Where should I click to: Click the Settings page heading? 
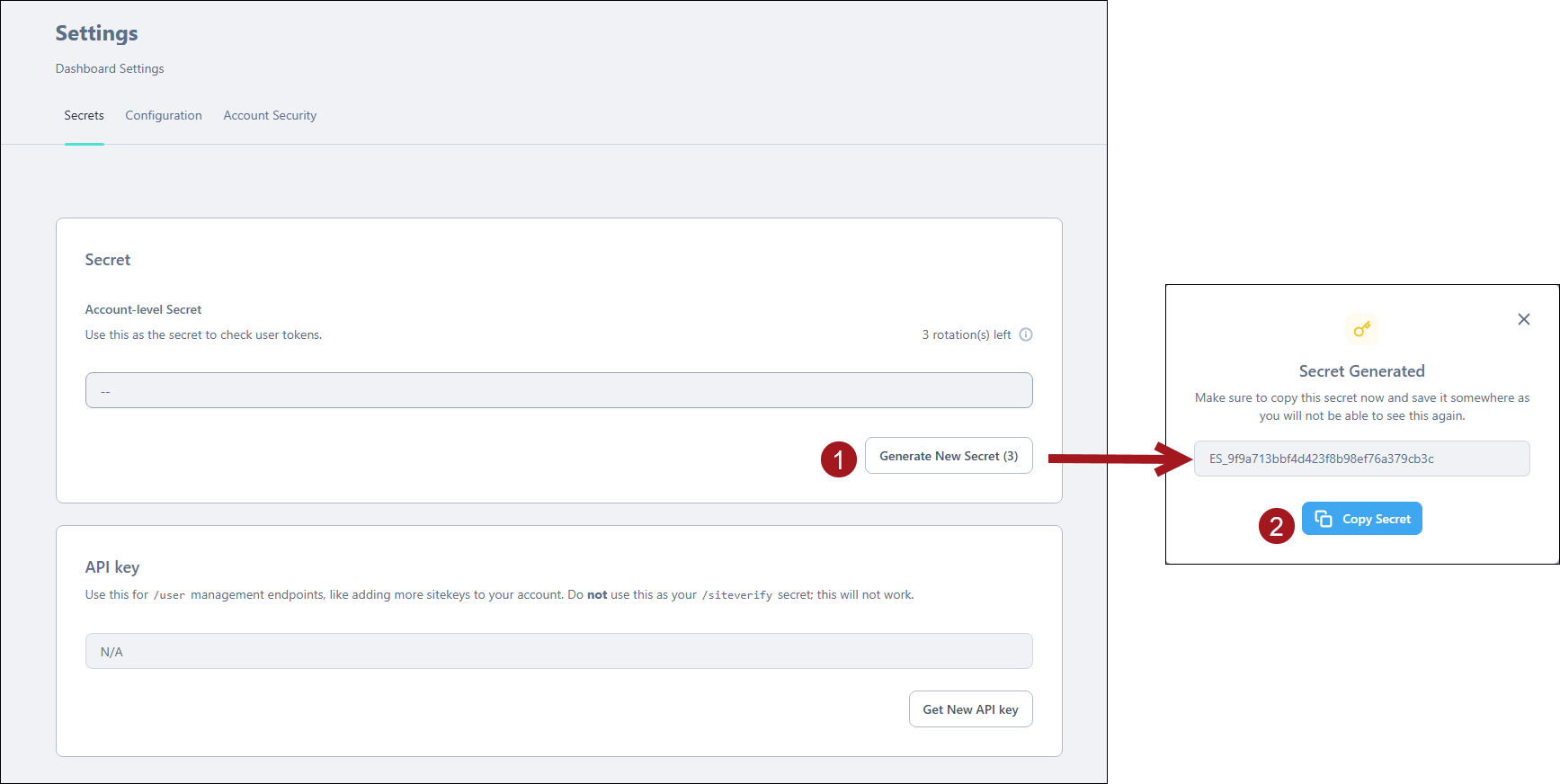pyautogui.click(x=96, y=33)
